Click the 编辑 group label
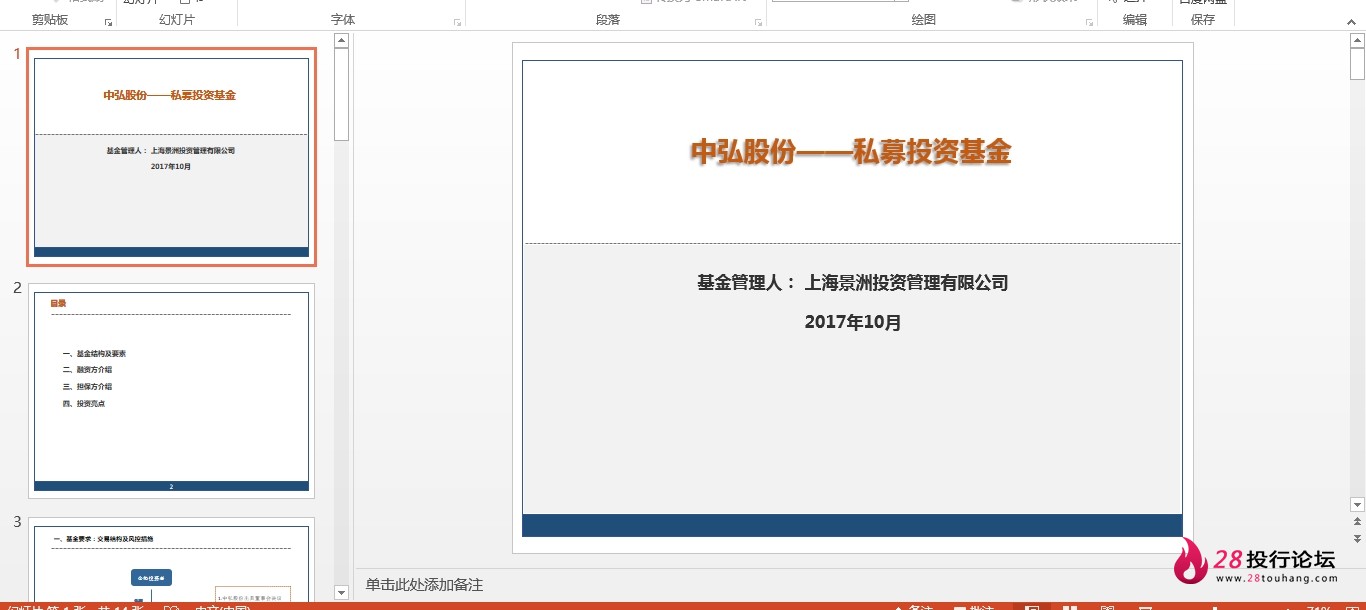This screenshot has height=610, width=1366. tap(1135, 20)
